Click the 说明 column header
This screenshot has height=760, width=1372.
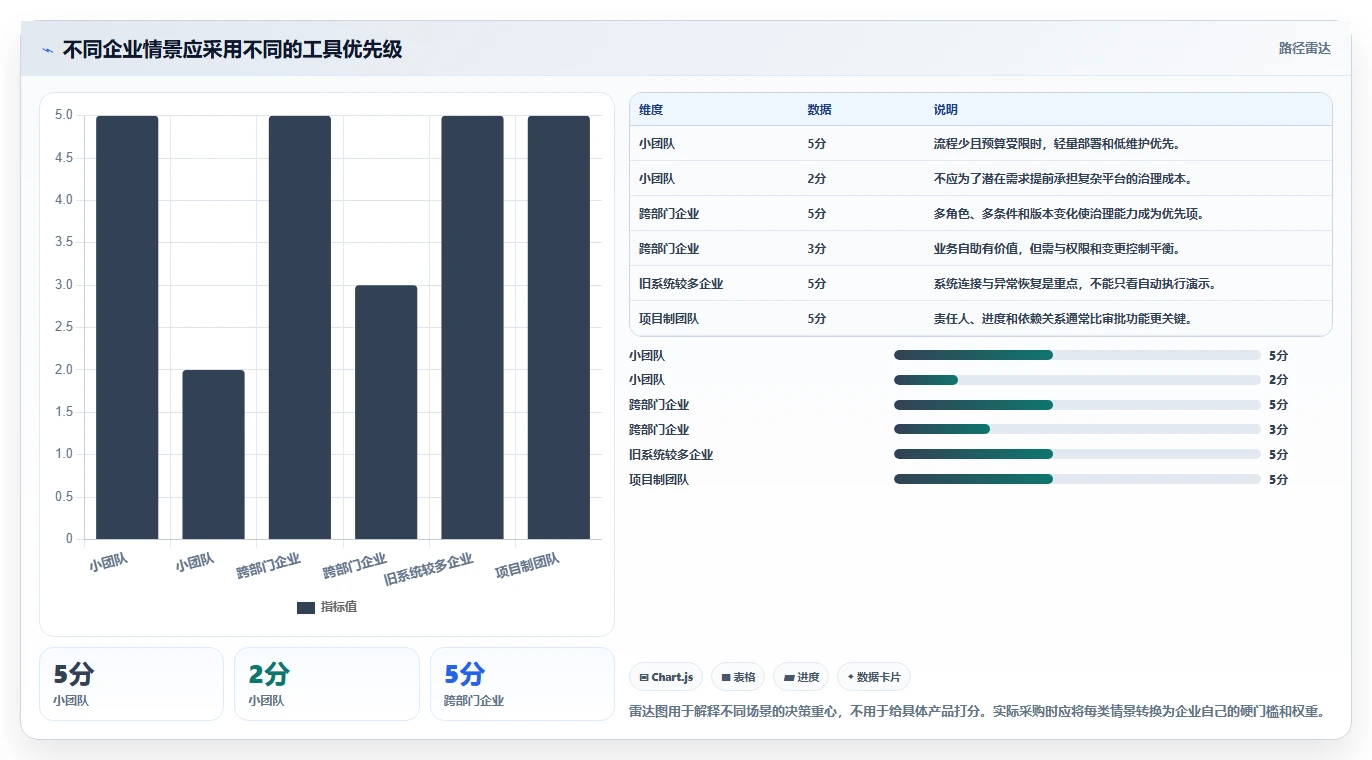[945, 110]
